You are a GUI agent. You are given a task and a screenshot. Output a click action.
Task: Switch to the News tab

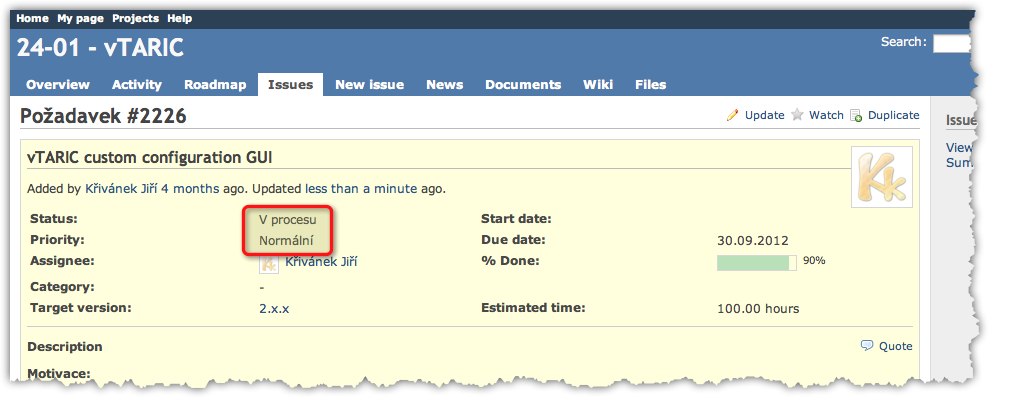point(444,85)
